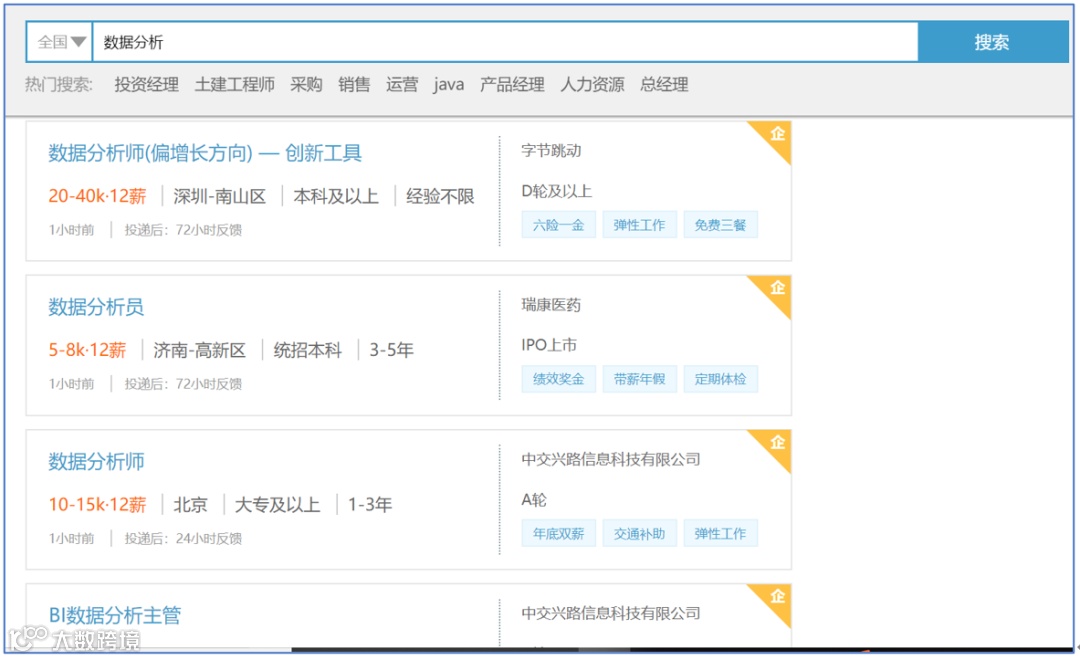This screenshot has height=660, width=1080.
Task: Select hot search term java
Action: pos(448,85)
